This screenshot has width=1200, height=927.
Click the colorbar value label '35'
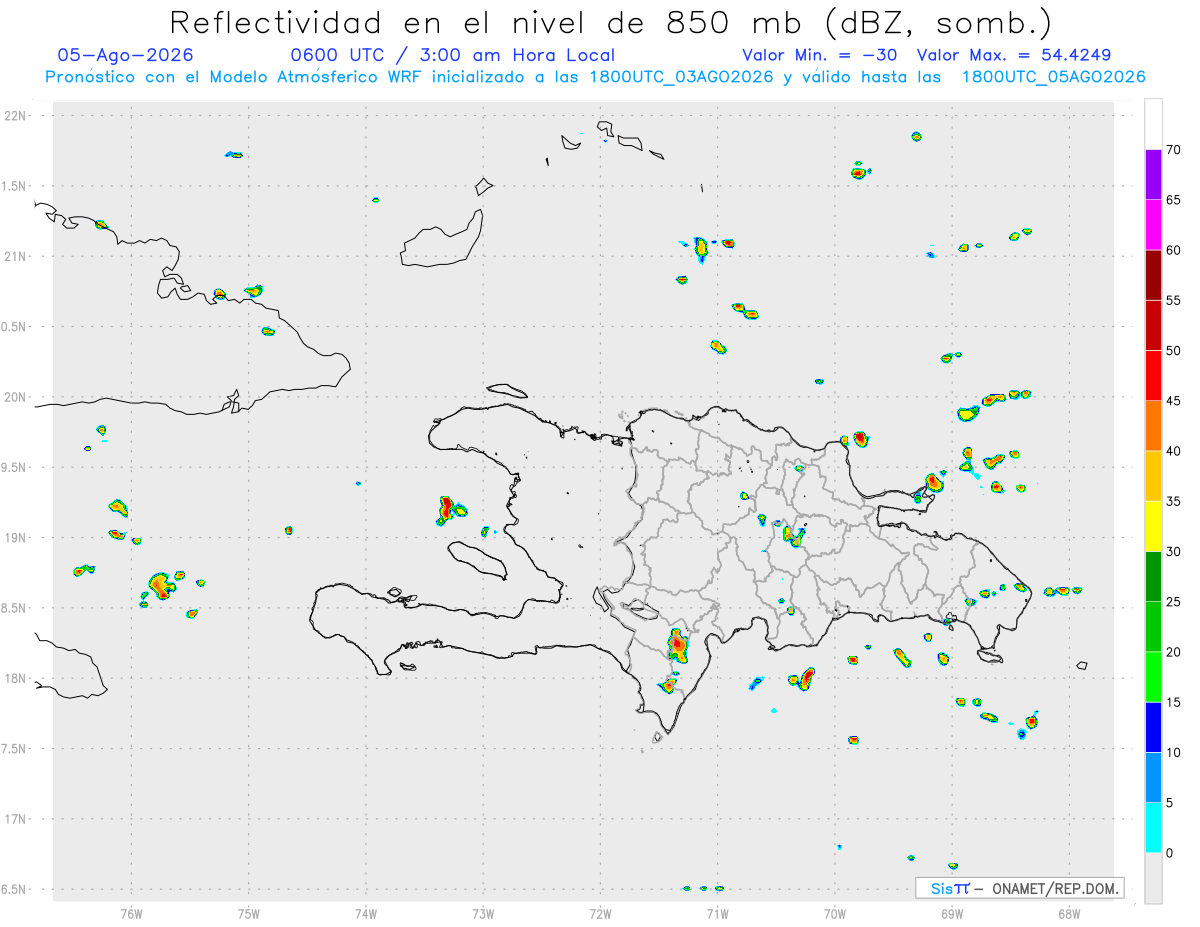(x=1173, y=501)
